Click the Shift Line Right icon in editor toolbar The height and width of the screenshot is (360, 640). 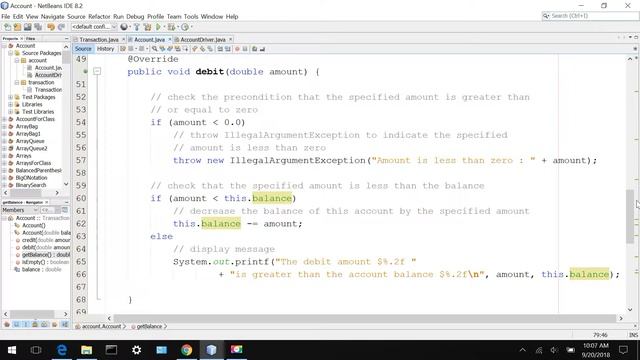point(228,49)
